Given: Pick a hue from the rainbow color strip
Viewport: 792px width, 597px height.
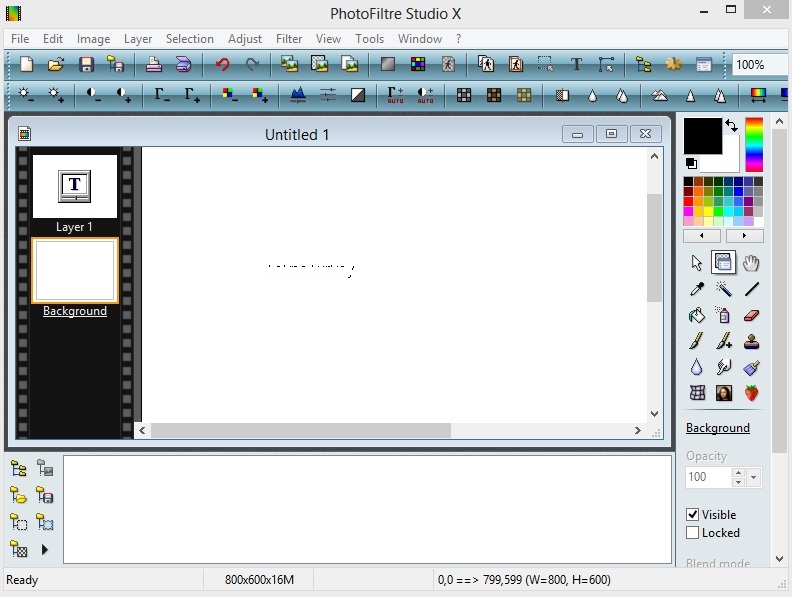Looking at the screenshot, I should click(754, 145).
